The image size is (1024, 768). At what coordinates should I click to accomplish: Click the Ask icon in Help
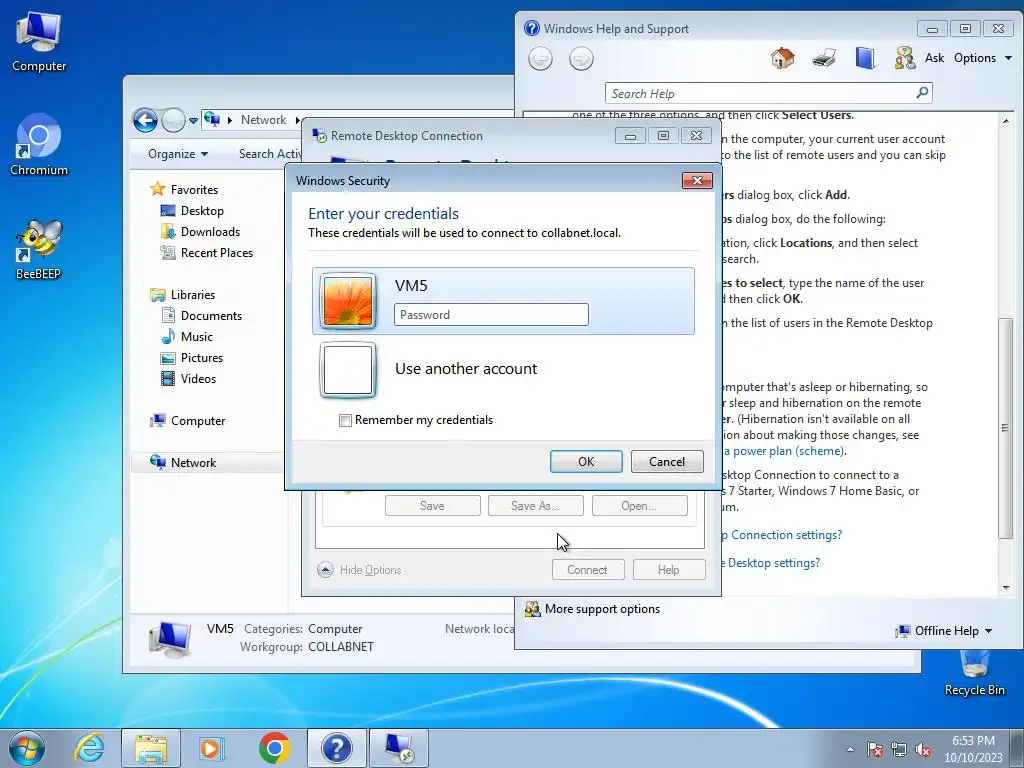coord(905,58)
